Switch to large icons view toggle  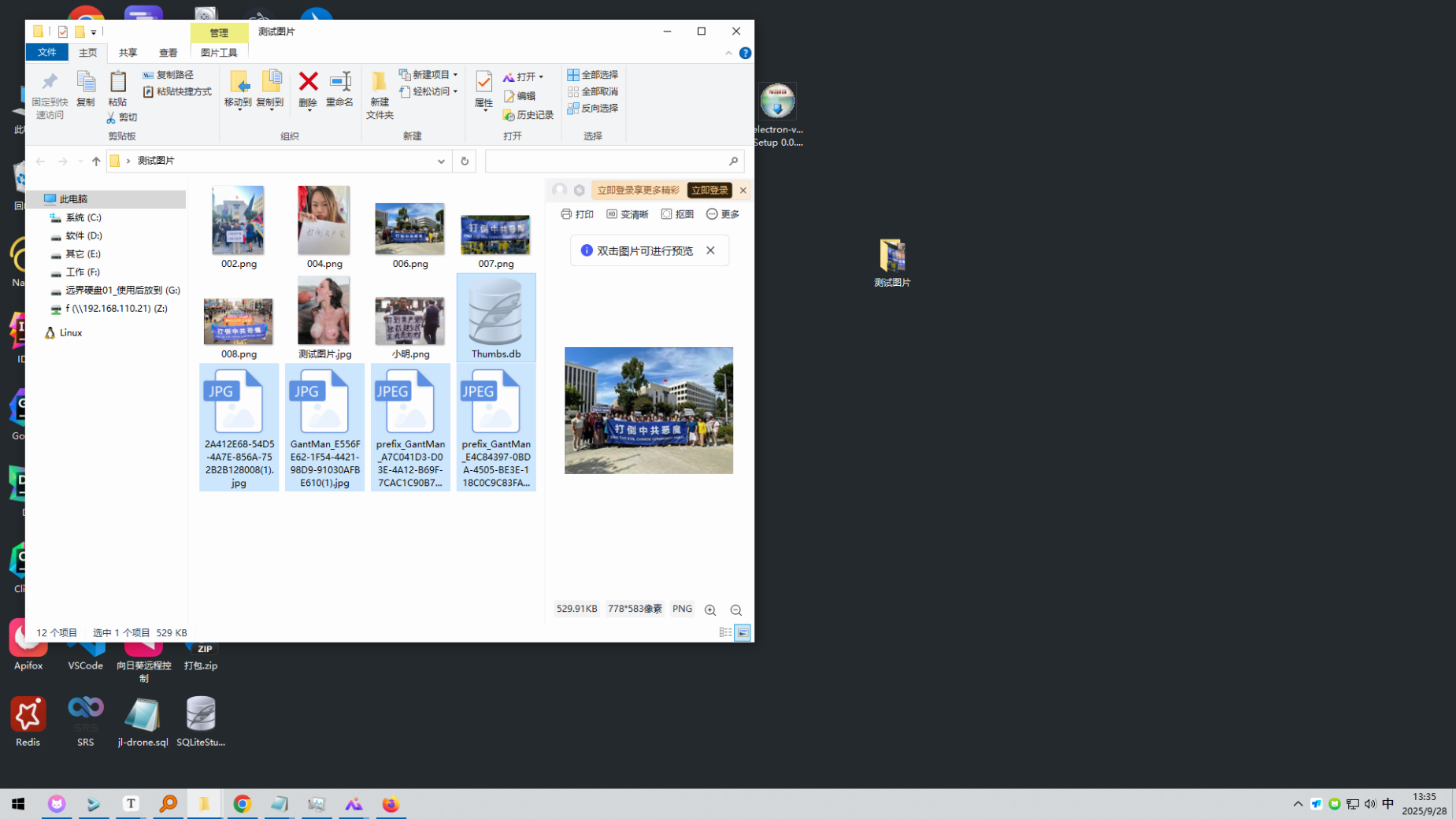coord(743,632)
